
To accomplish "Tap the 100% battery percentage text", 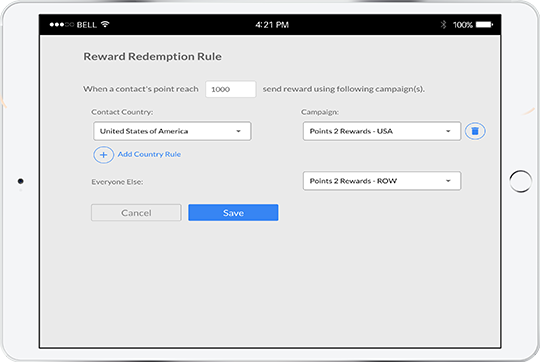I will pos(463,25).
